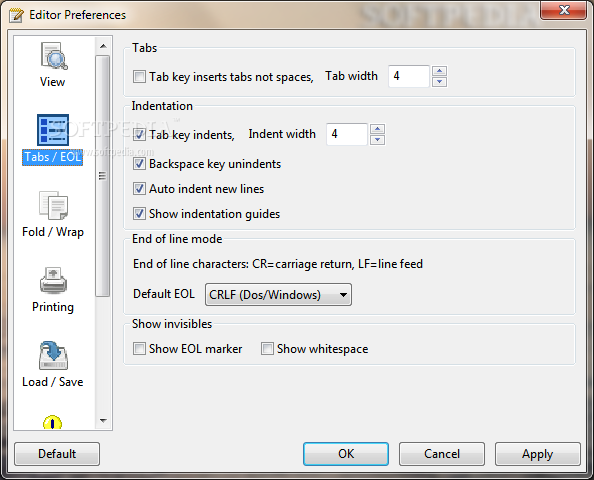Click the End of line characters description
This screenshot has width=594, height=480.
pos(278,264)
